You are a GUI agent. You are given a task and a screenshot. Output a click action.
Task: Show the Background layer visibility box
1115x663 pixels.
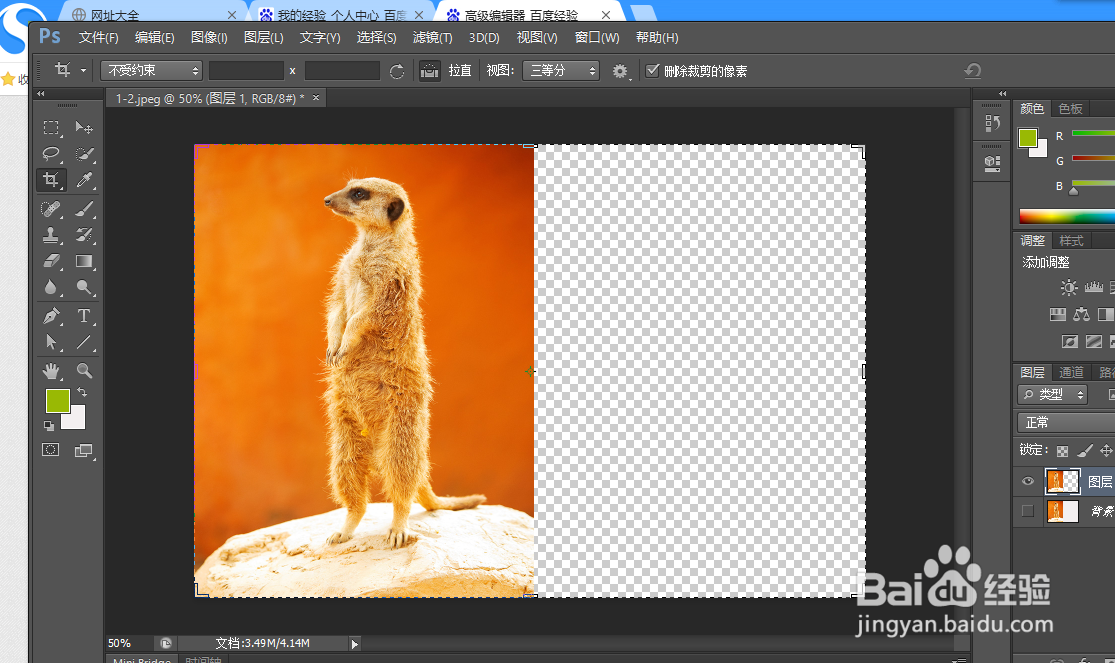[x=1028, y=511]
